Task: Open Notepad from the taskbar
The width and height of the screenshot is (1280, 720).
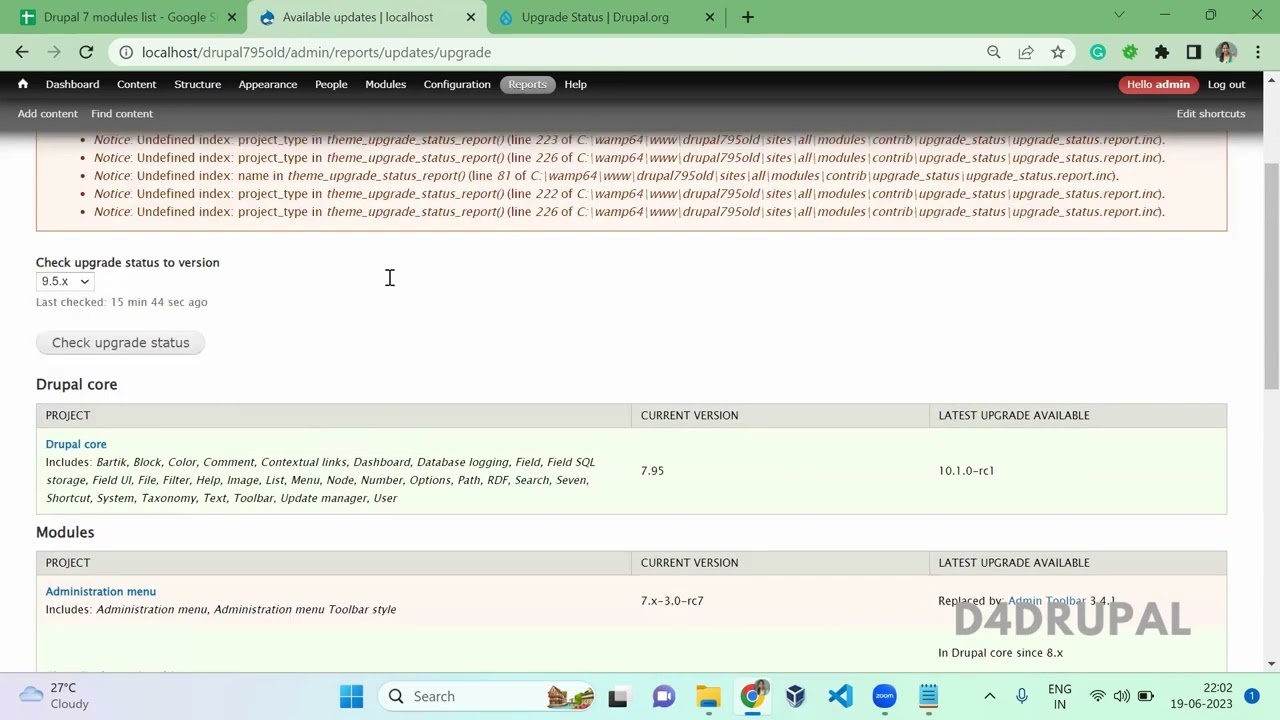Action: [928, 696]
